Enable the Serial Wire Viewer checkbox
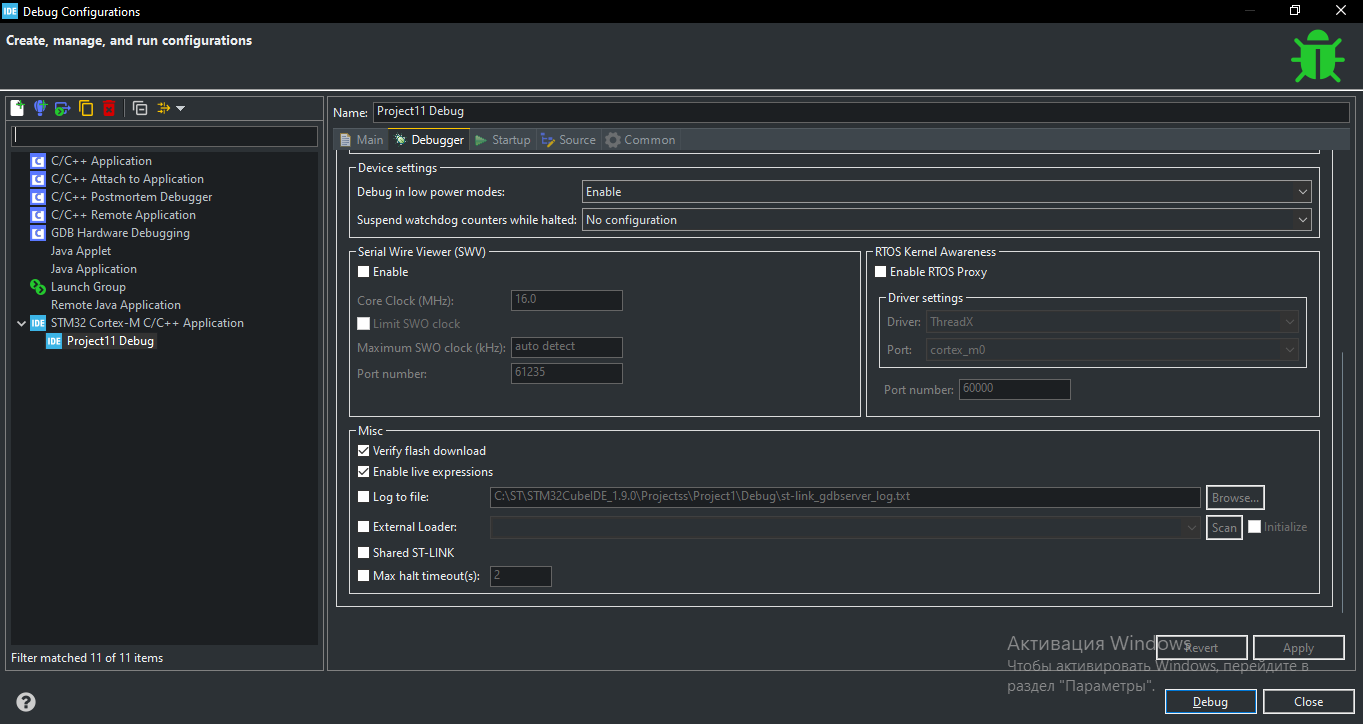This screenshot has height=724, width=1363. point(364,272)
